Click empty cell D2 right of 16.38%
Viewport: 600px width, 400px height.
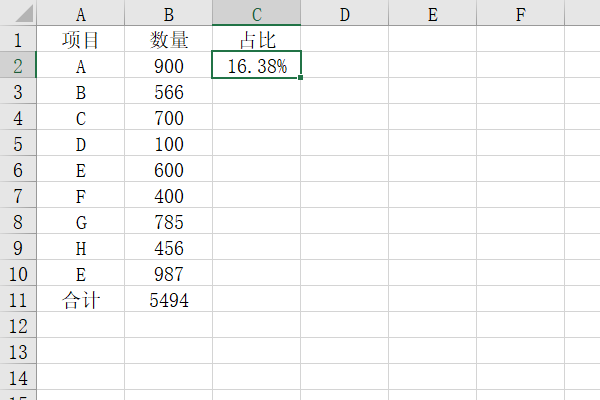344,65
